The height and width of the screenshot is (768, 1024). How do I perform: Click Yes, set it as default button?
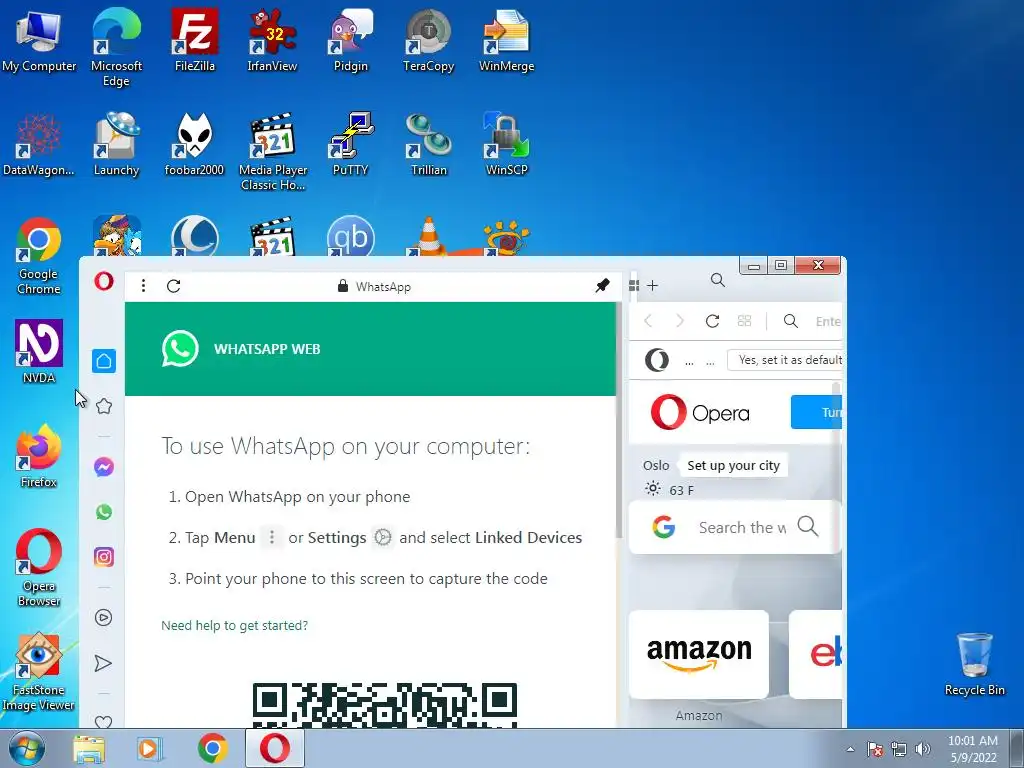click(784, 360)
